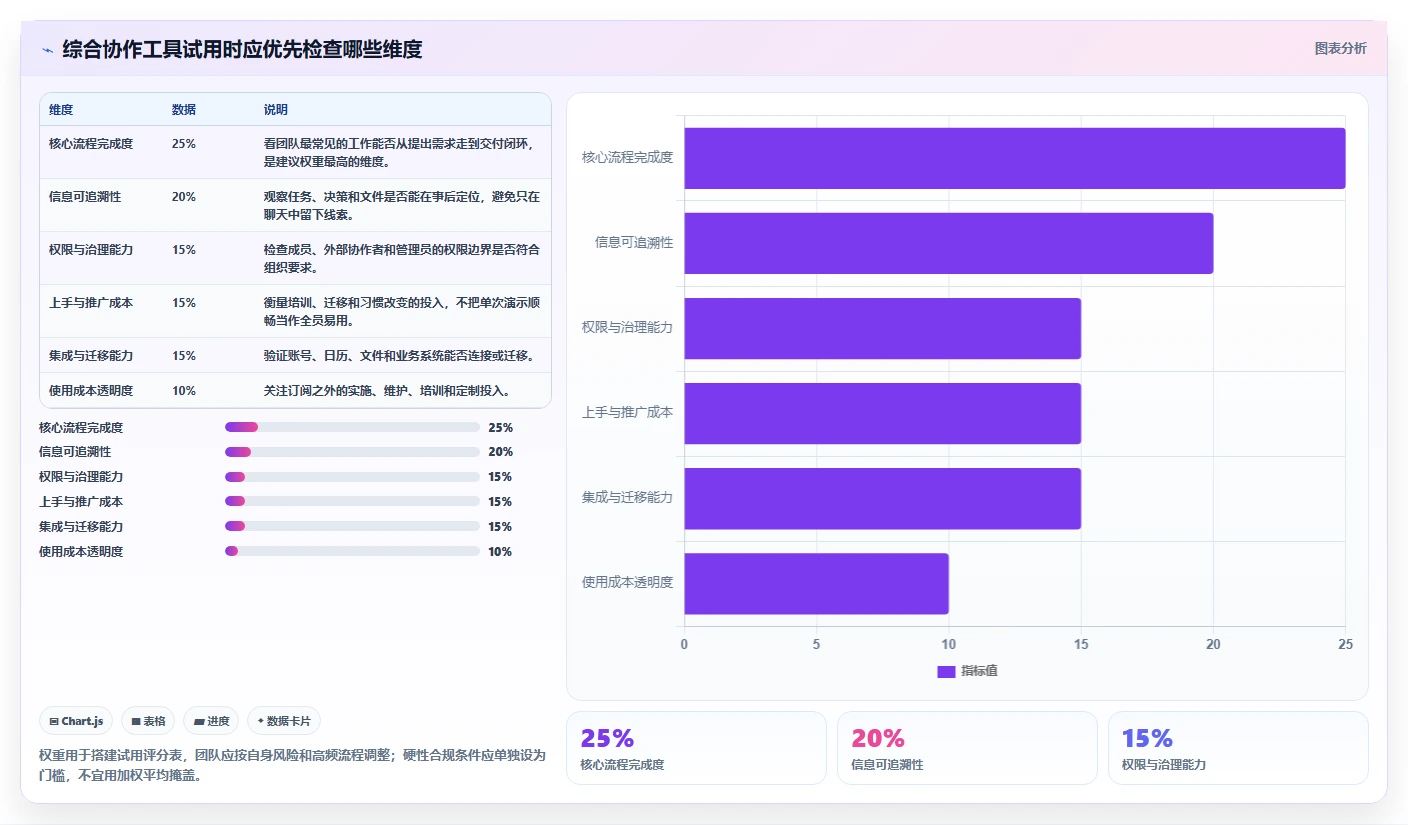Click the 权限与治理能力 table row name
This screenshot has height=825, width=1408.
pos(91,250)
